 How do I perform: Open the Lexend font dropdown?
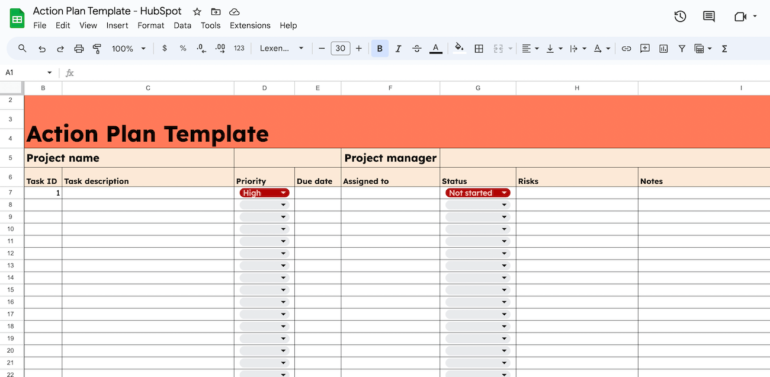281,49
